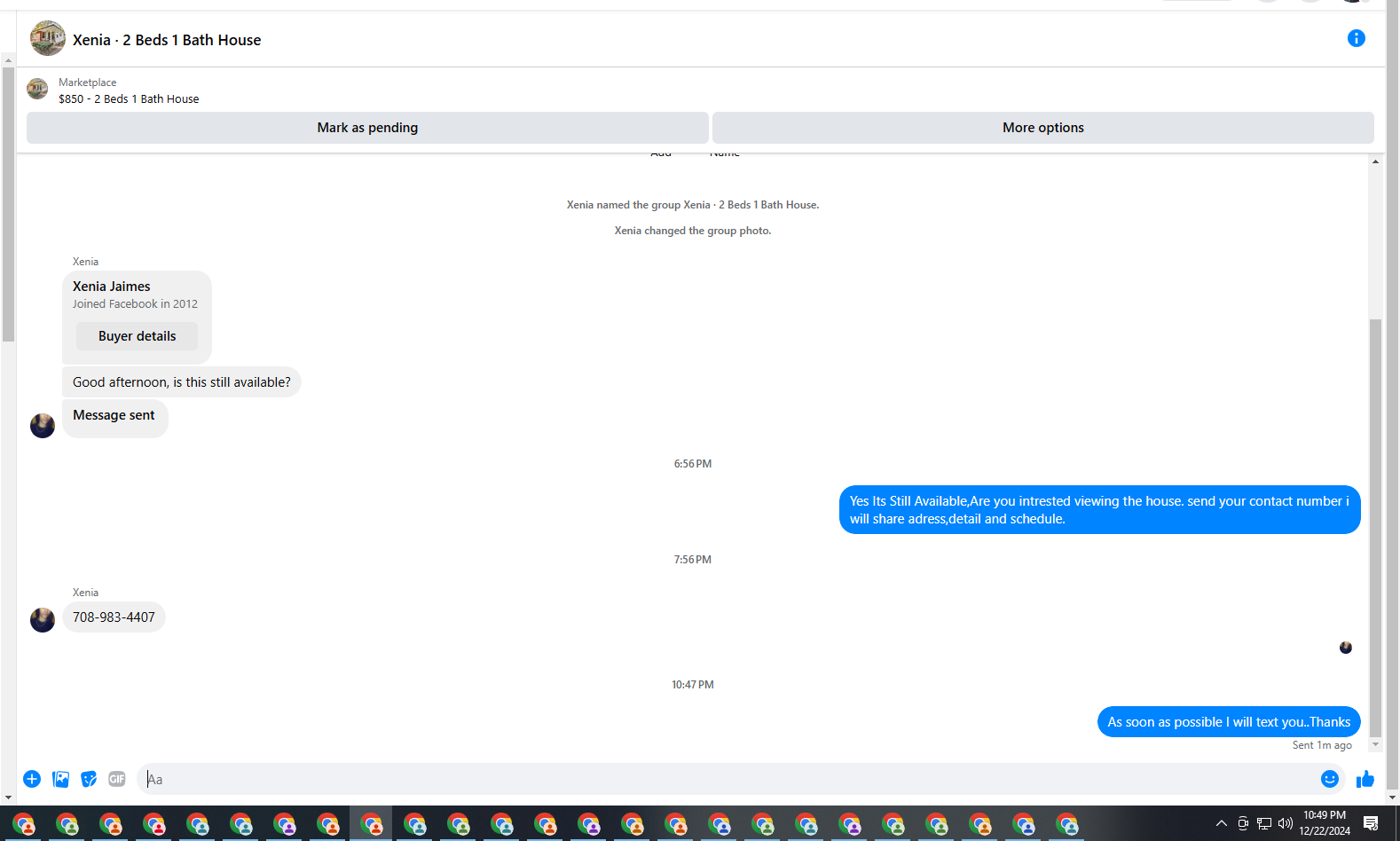
Task: Click the Xenia Jaimes name in the profile card
Action: pyautogui.click(x=112, y=287)
